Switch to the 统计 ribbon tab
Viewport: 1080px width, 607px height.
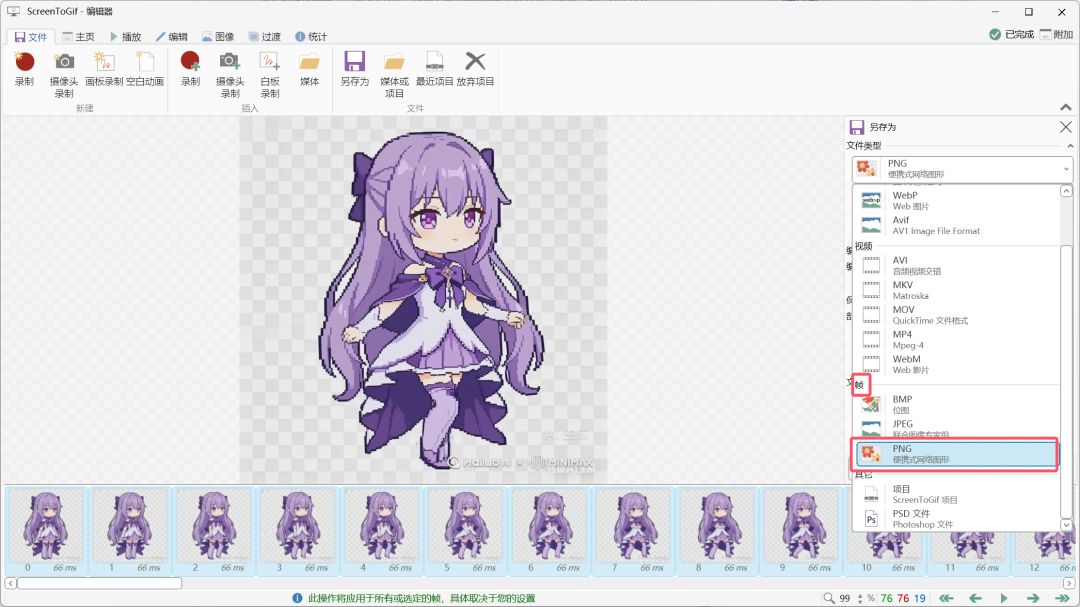(x=311, y=37)
